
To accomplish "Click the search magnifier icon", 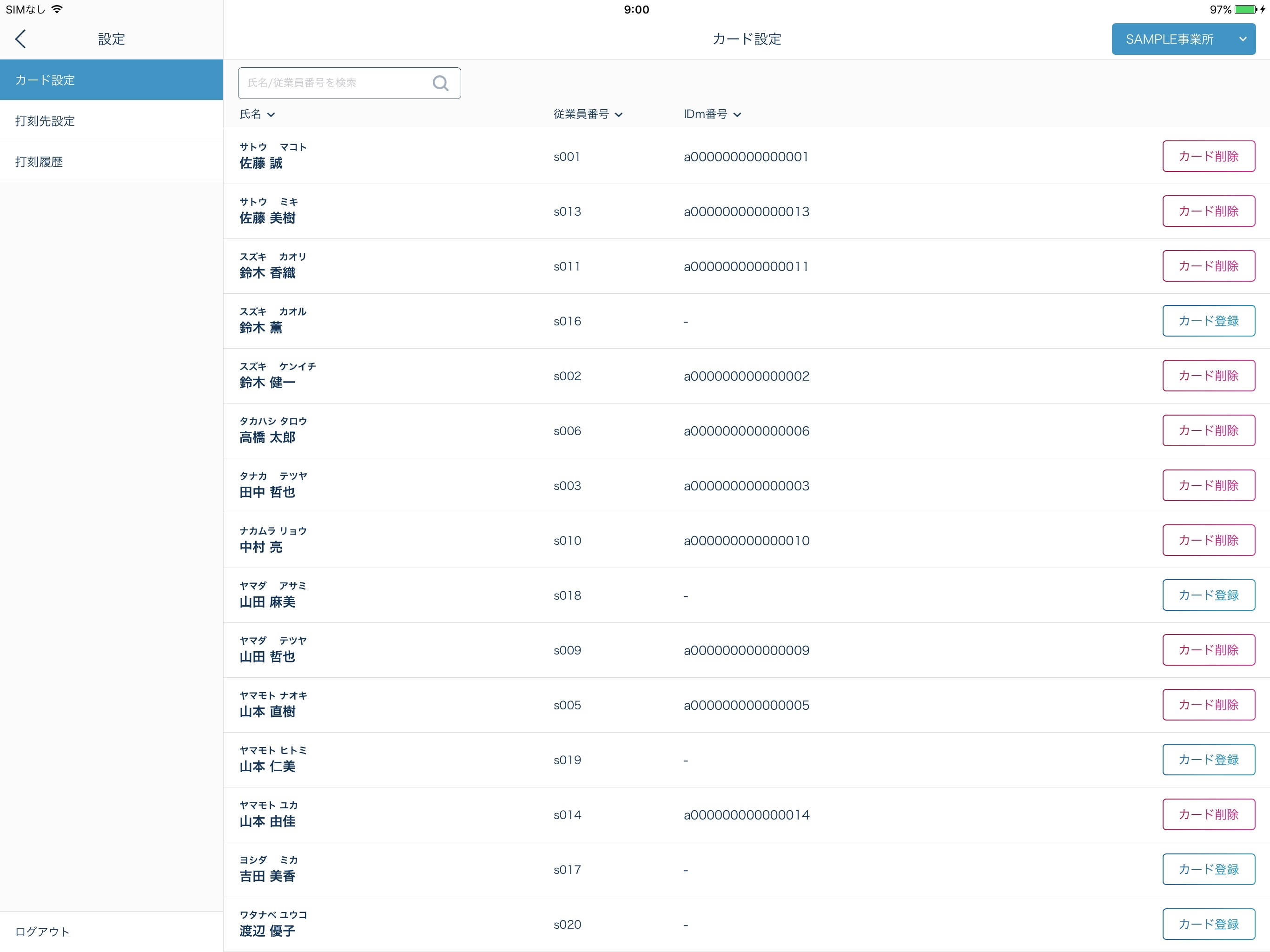I will 440,83.
